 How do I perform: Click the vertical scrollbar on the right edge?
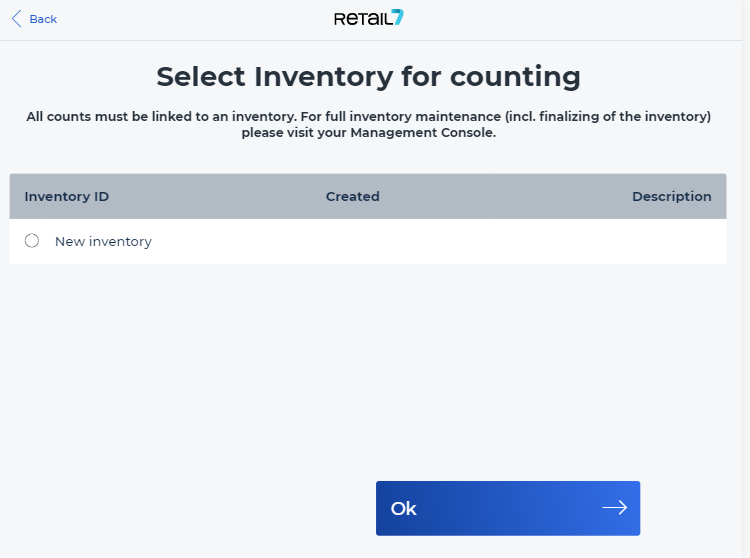(x=746, y=279)
